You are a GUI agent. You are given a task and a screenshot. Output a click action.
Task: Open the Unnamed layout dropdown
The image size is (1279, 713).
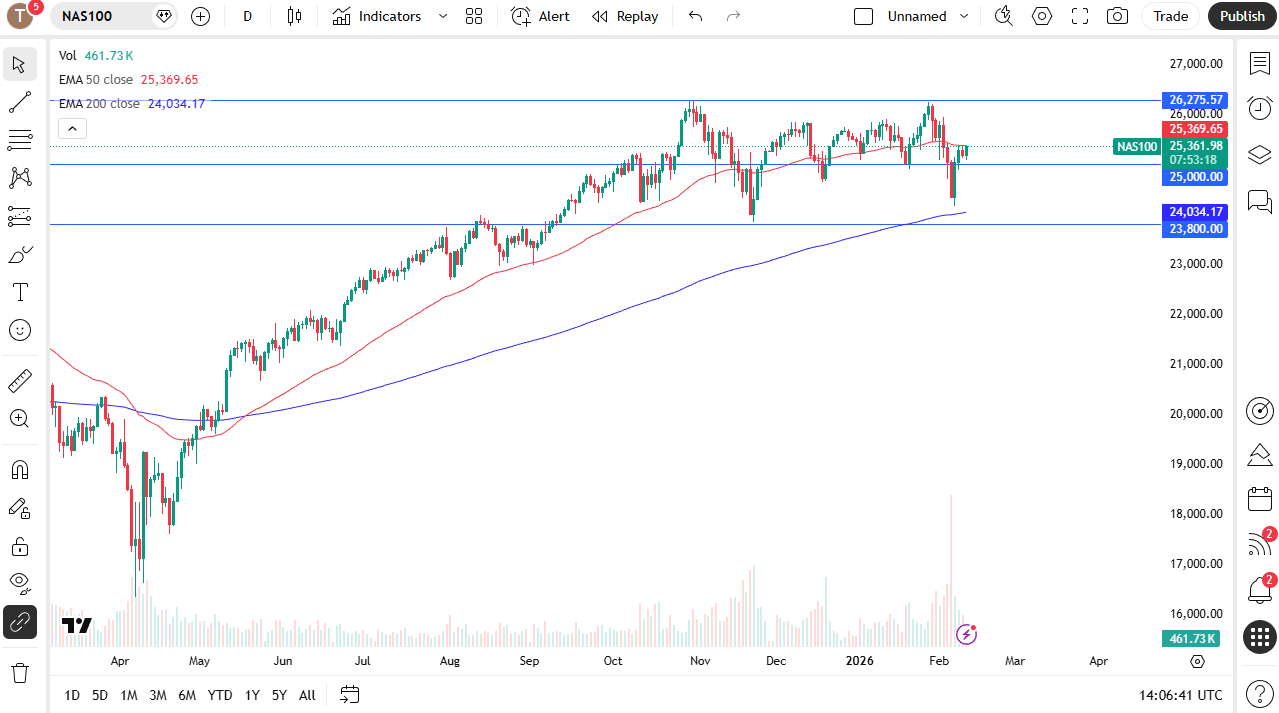coord(928,16)
